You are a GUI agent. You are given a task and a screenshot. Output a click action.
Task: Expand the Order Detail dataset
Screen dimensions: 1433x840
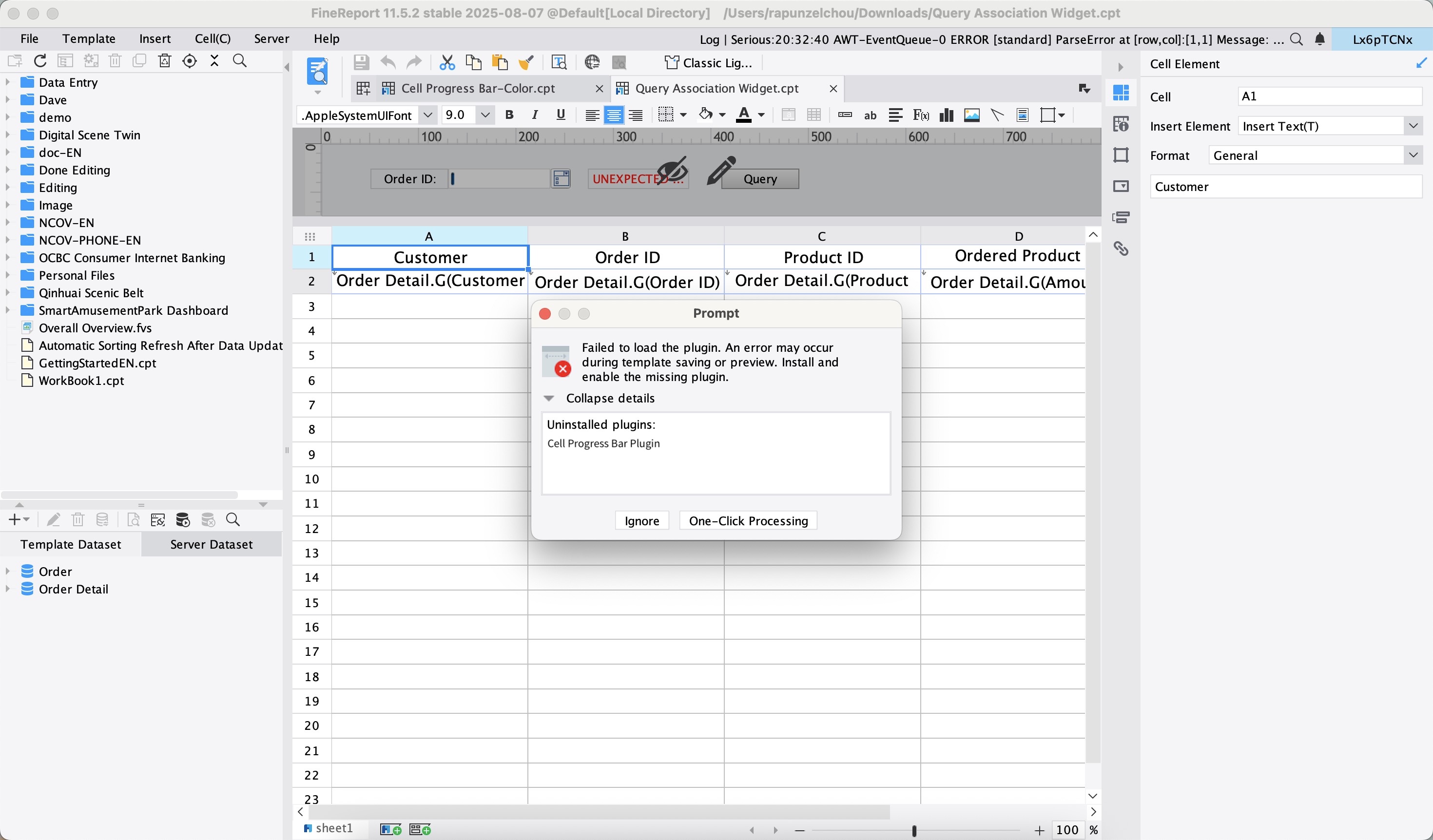pos(7,589)
